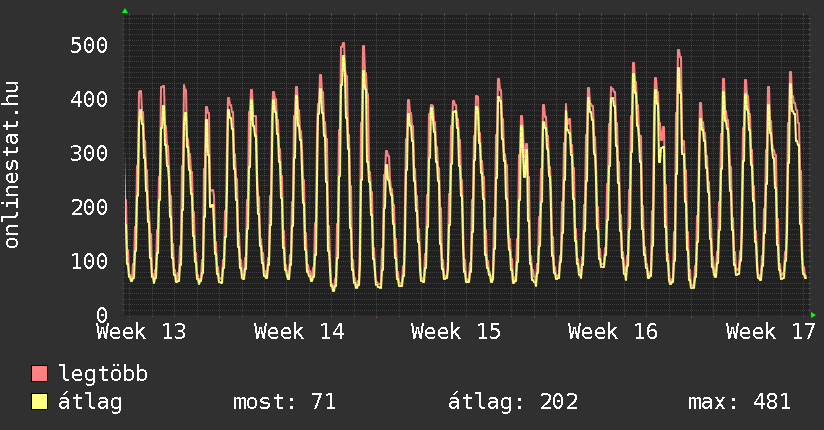The width and height of the screenshot is (824, 430).
Task: Click the Week 15 axis label
Action: pos(456,331)
